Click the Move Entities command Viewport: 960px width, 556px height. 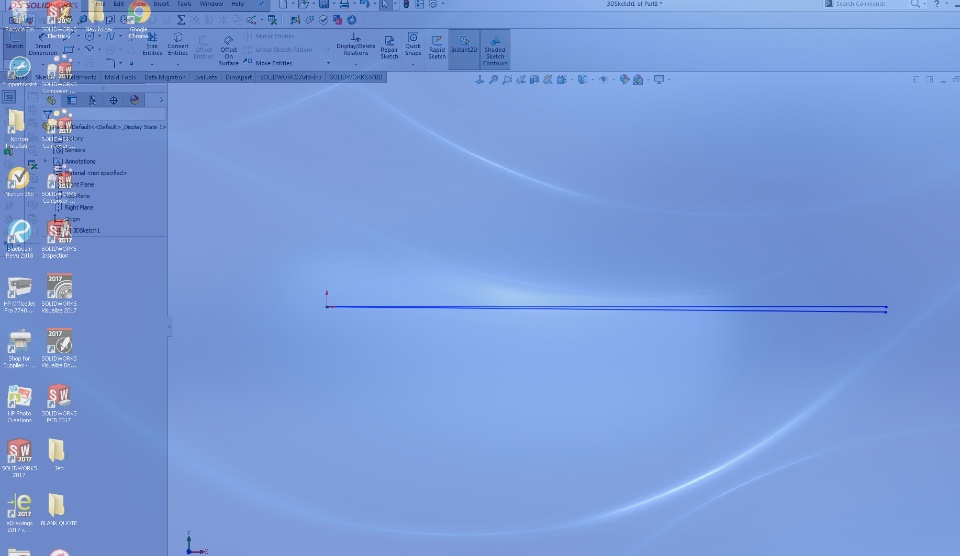(268, 62)
